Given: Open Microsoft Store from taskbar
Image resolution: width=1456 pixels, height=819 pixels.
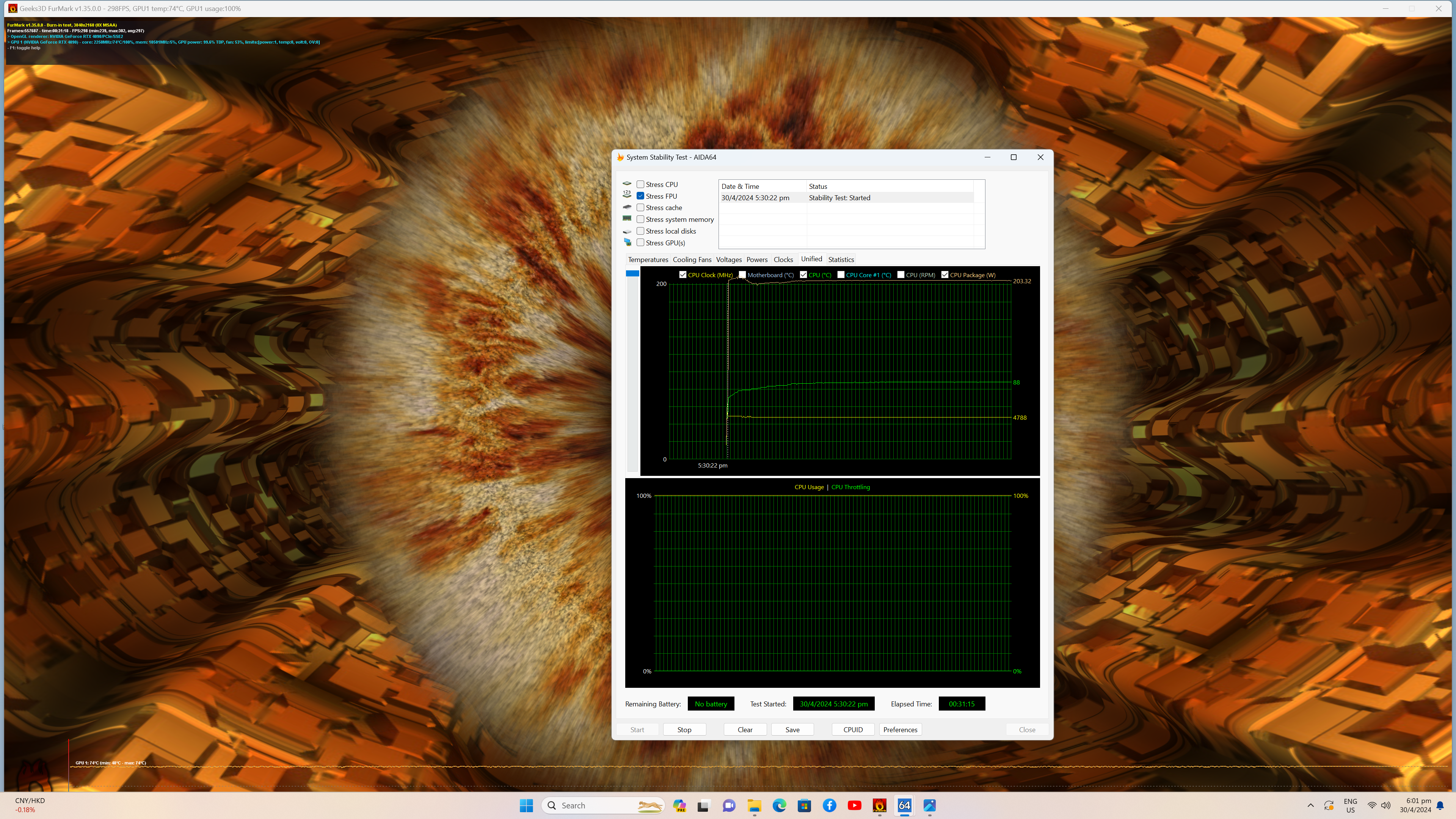Looking at the screenshot, I should (804, 805).
